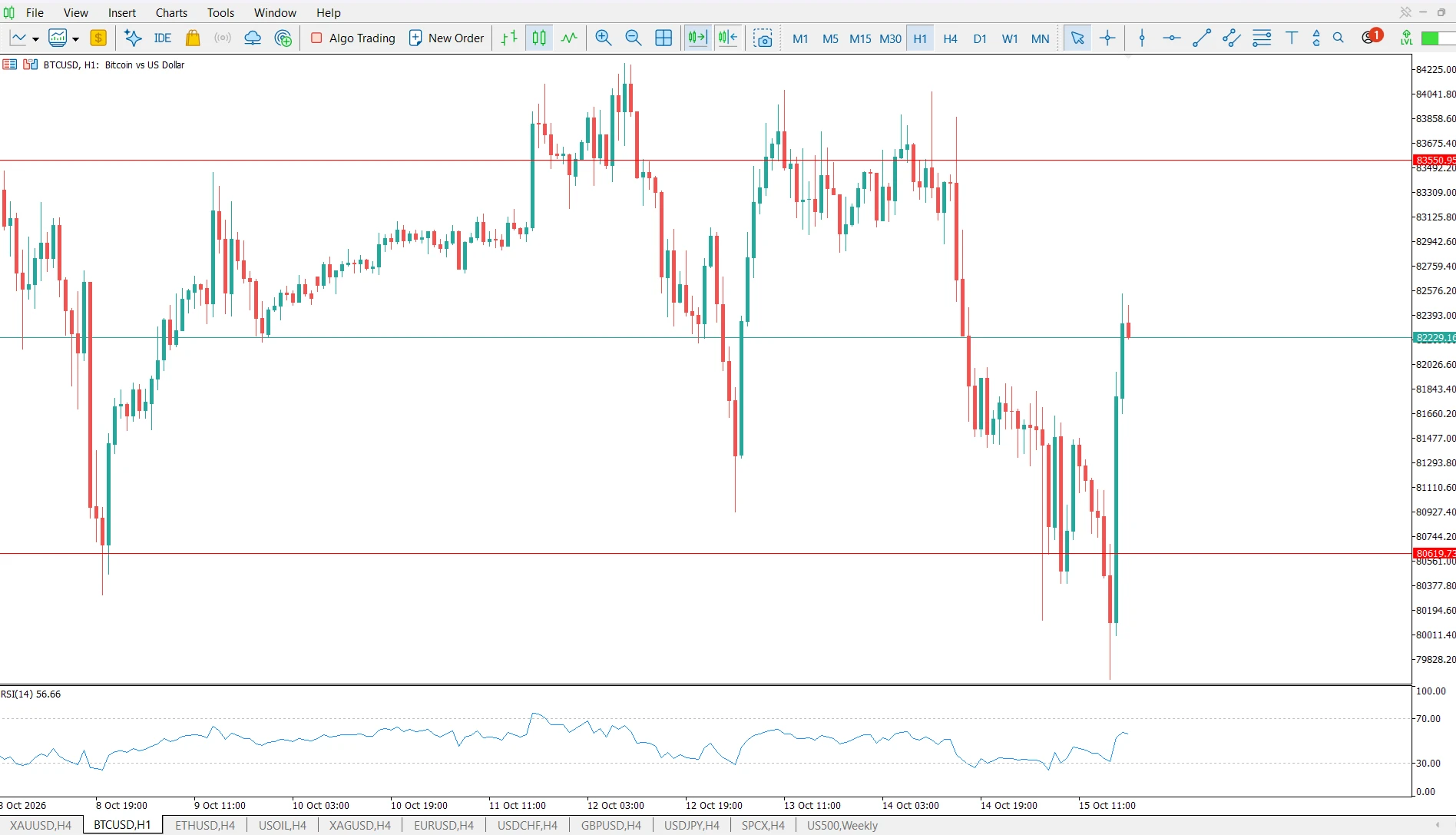Open the line chart type selector

point(18,38)
